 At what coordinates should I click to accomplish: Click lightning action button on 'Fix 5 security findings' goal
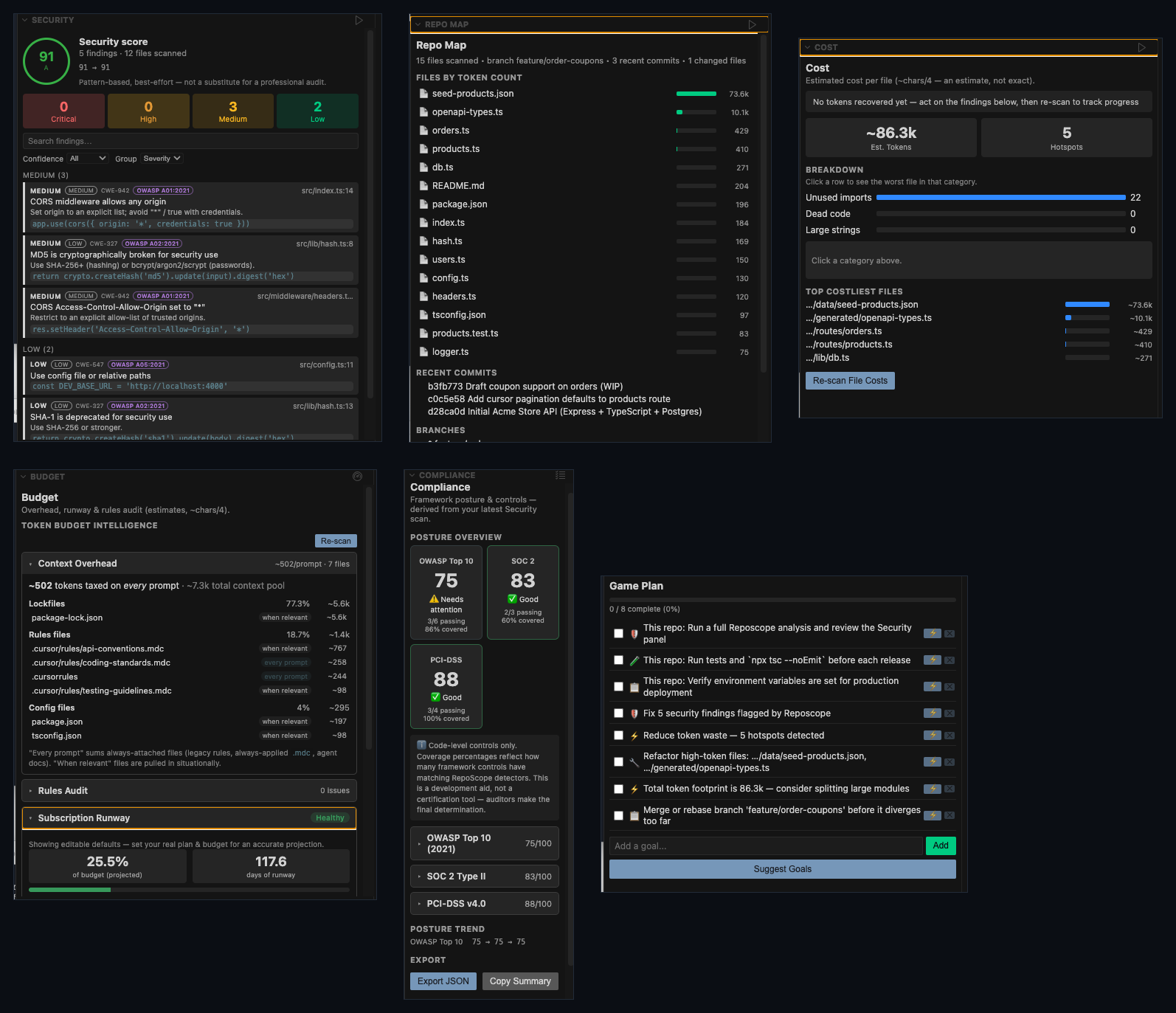point(933,713)
